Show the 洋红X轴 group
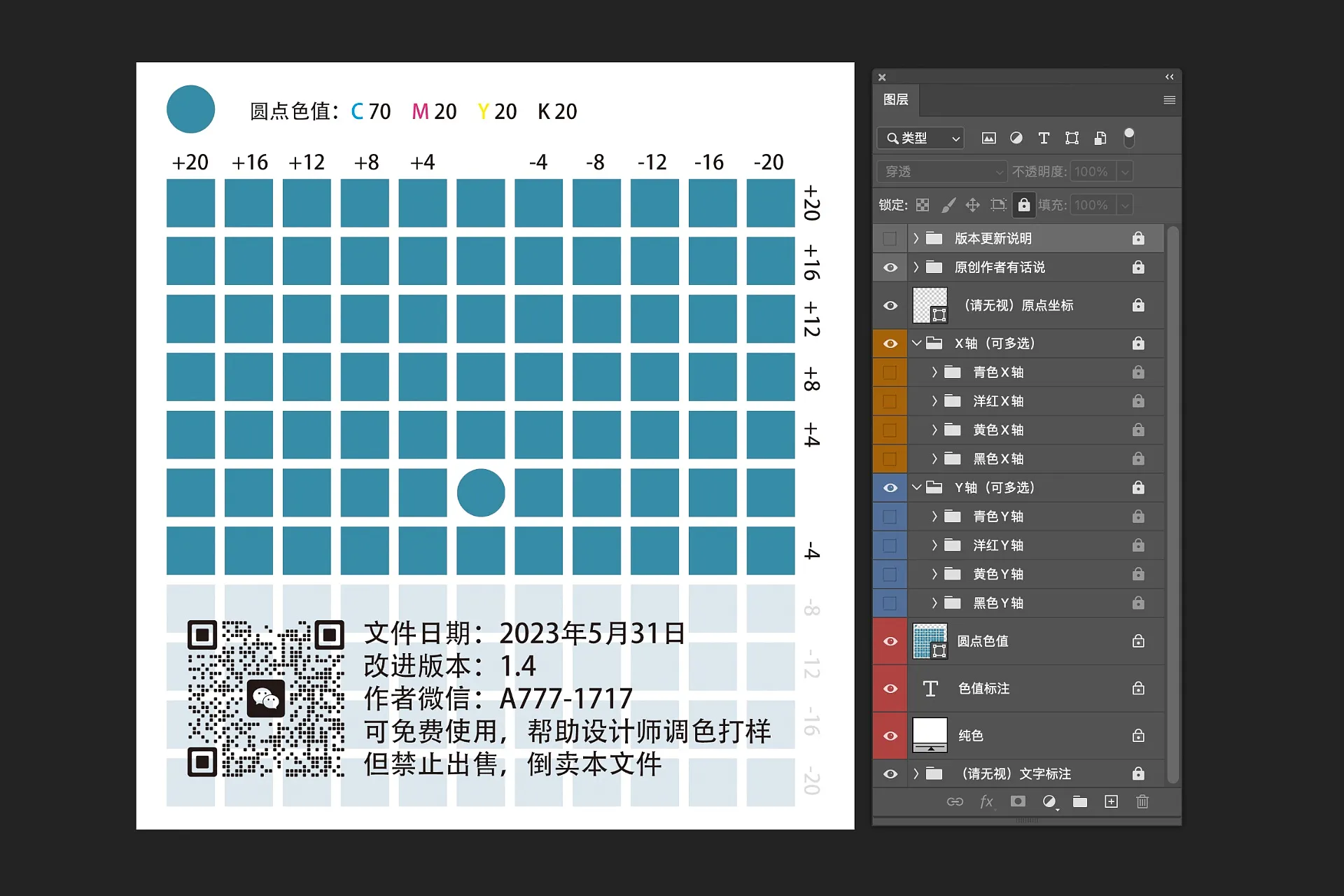Viewport: 1344px width, 896px height. pos(890,401)
